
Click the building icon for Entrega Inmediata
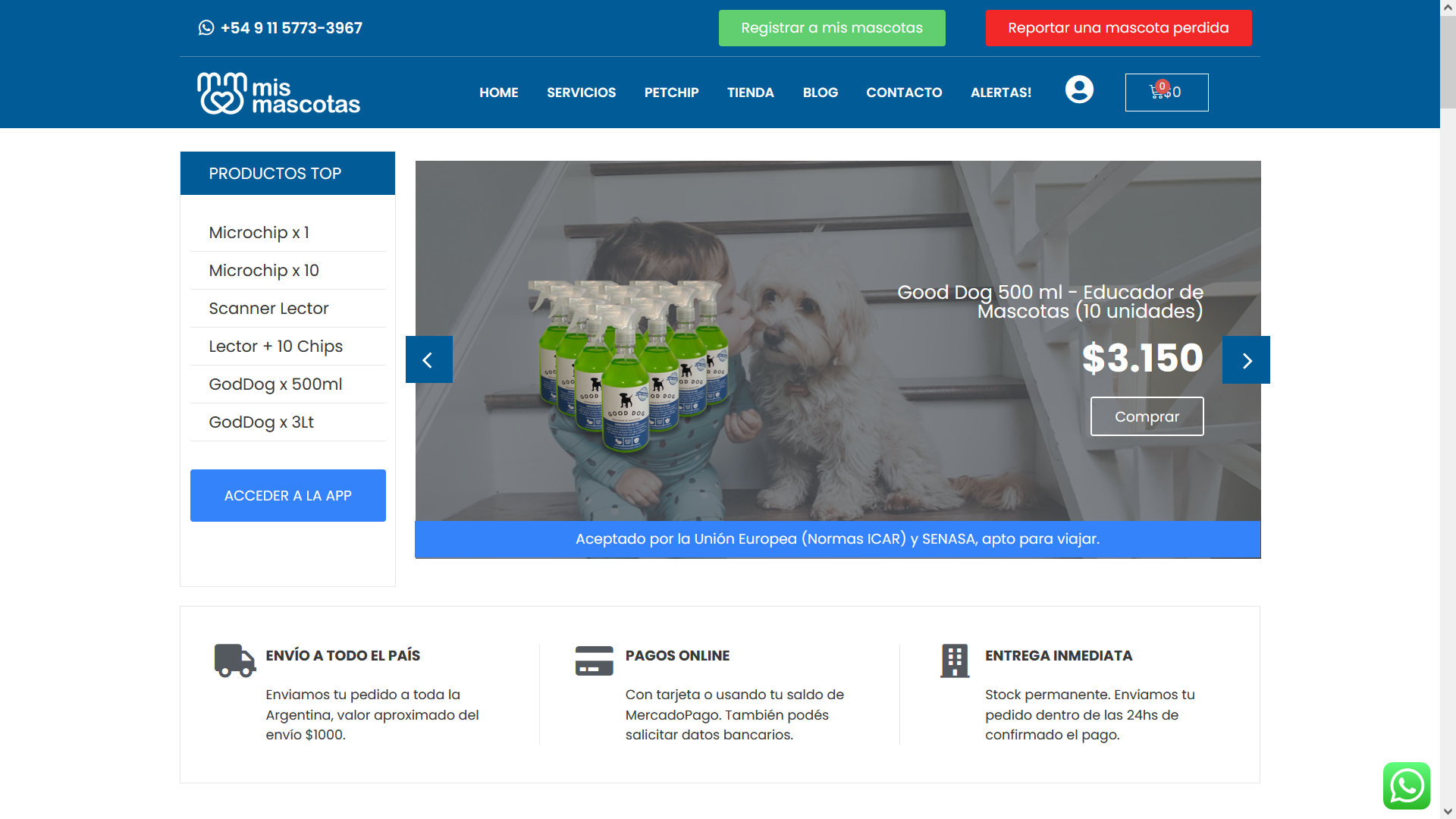[955, 661]
